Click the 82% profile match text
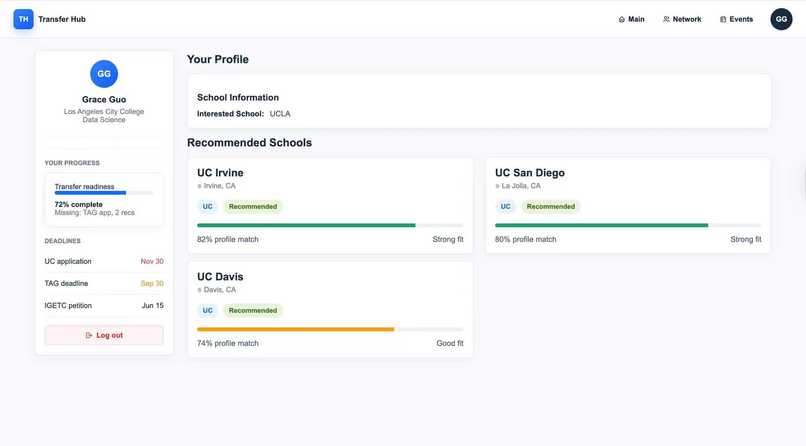This screenshot has width=806, height=446. [228, 239]
